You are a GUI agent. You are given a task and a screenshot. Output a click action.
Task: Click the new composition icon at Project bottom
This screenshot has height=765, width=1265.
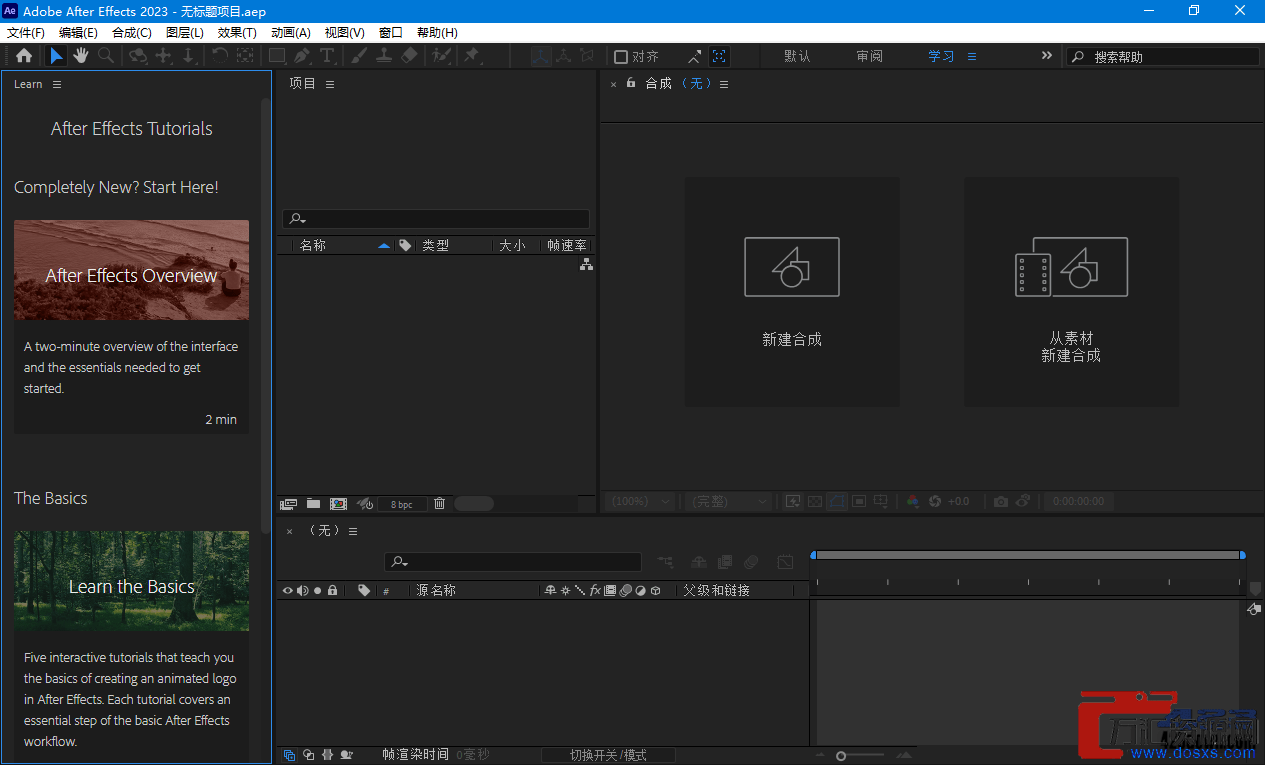tap(338, 504)
